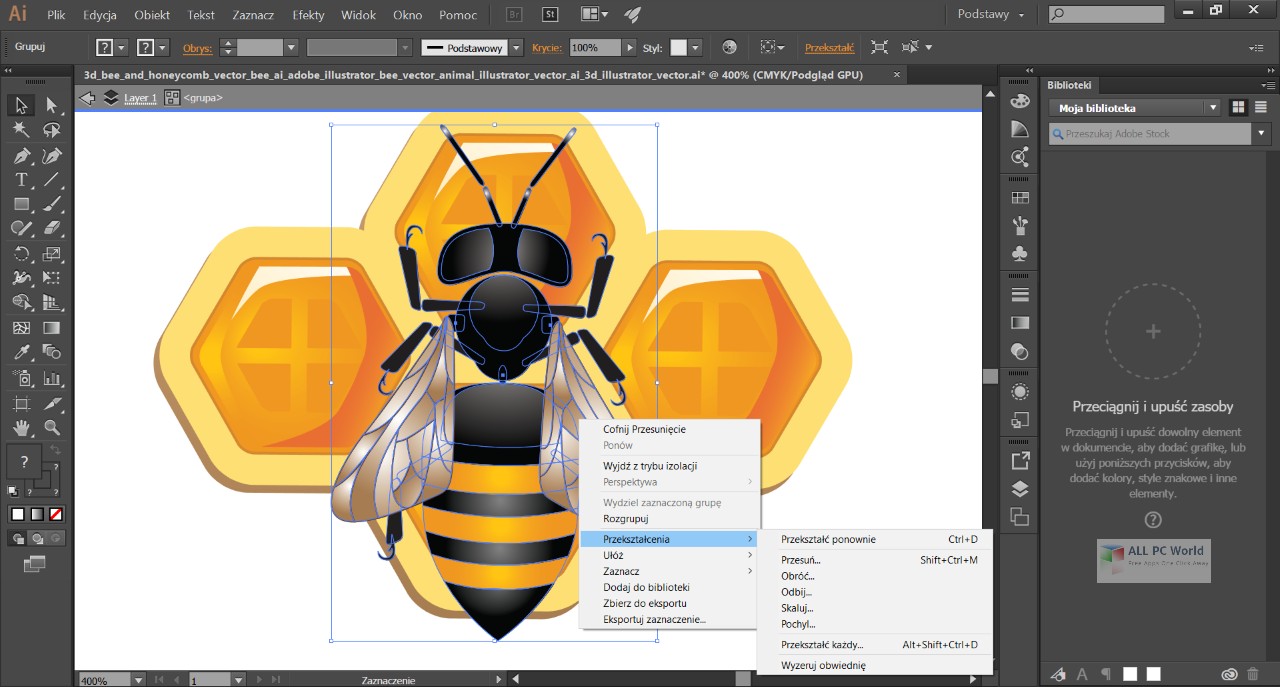Select the Direct Selection tool
1280x687 pixels.
[x=52, y=105]
